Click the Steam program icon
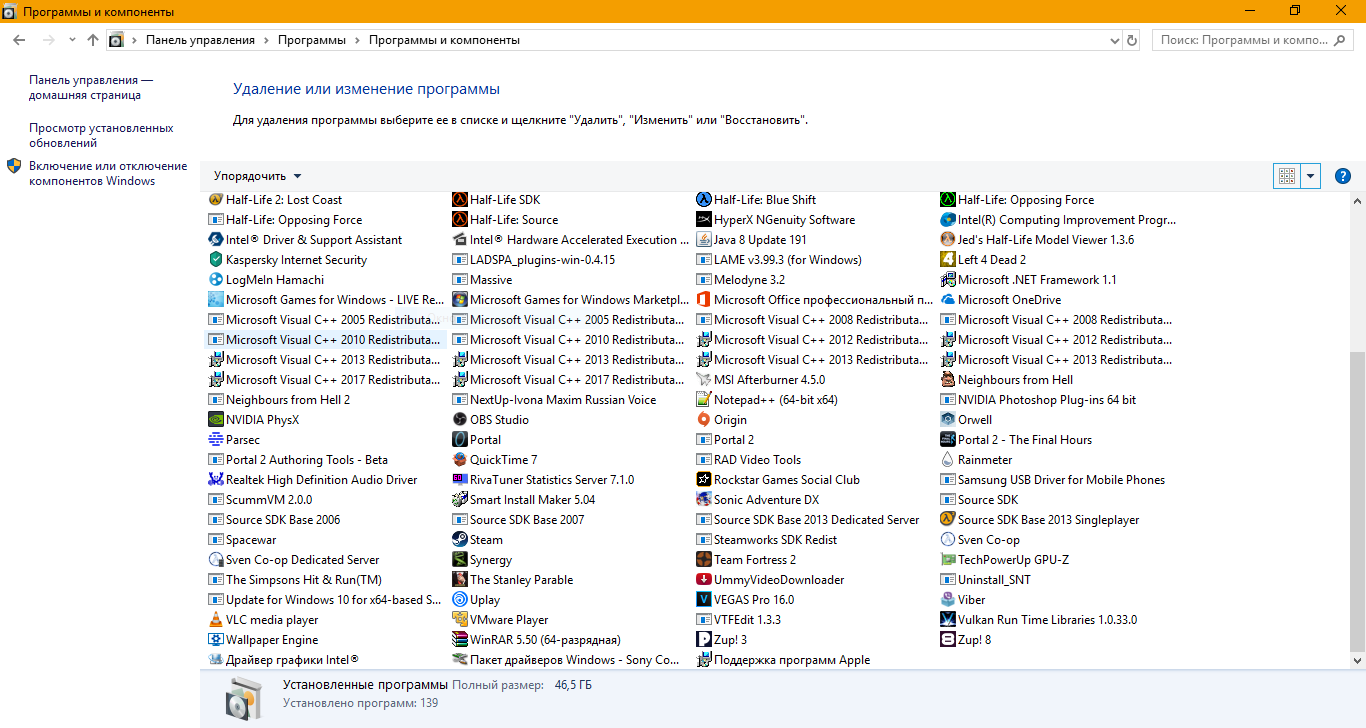The height and width of the screenshot is (728, 1366). coord(459,540)
